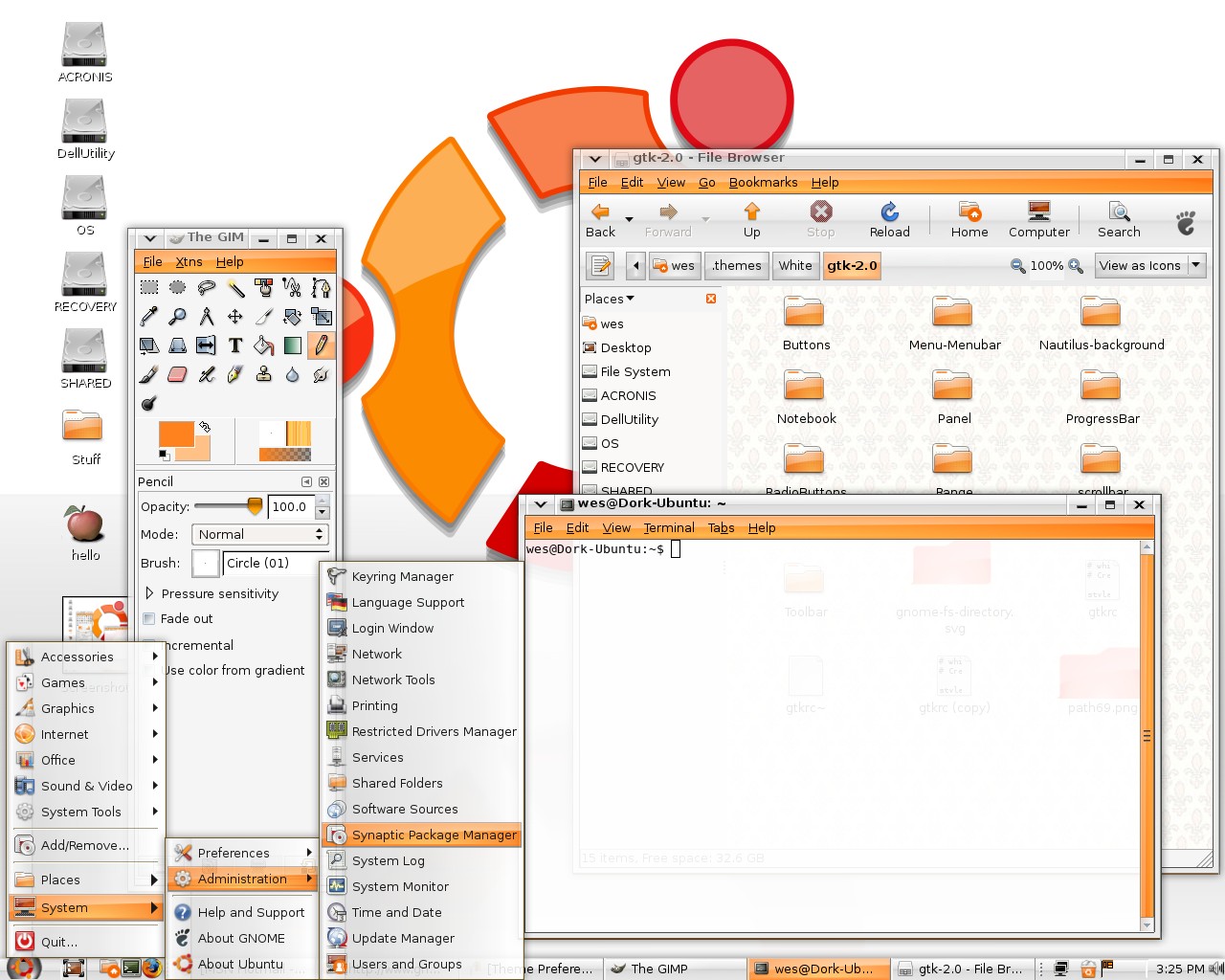
Task: Select the Flip tool
Action: pos(207,345)
